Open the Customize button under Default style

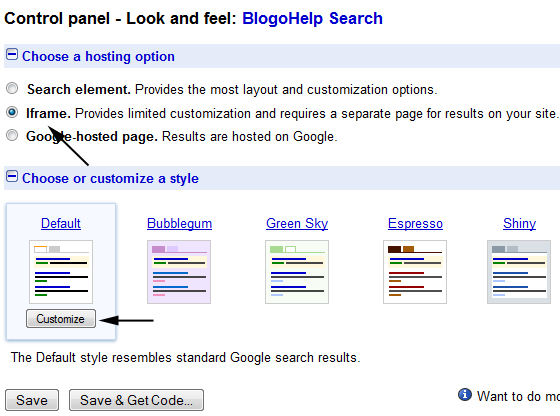pos(61,319)
